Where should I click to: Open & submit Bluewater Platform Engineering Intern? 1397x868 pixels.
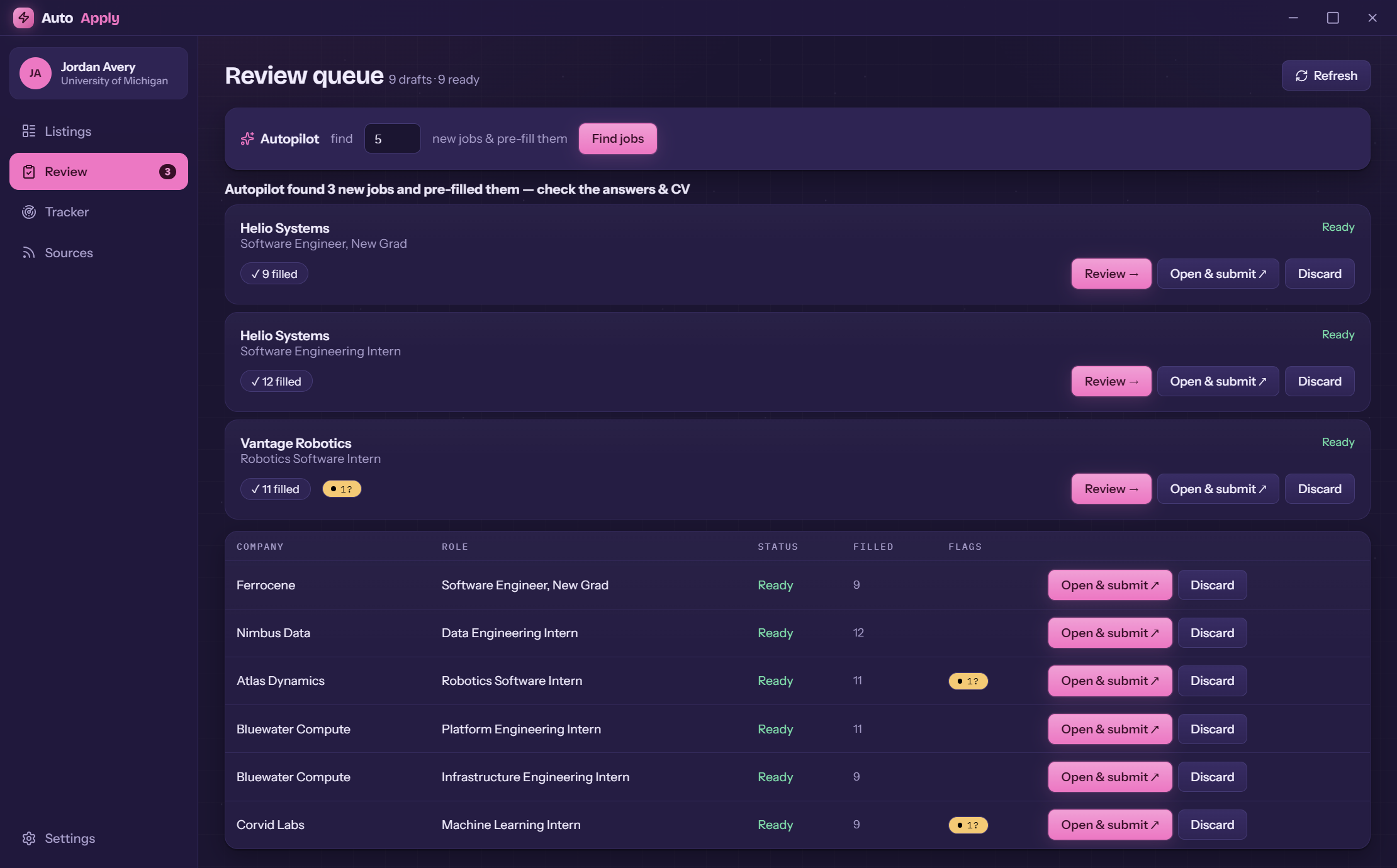[1110, 729]
